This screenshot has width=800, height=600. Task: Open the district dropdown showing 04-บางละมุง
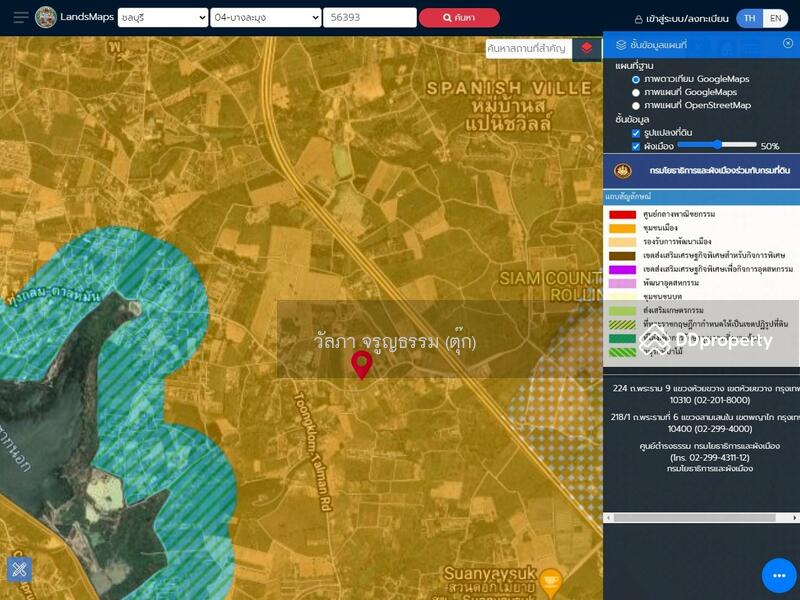(x=266, y=18)
